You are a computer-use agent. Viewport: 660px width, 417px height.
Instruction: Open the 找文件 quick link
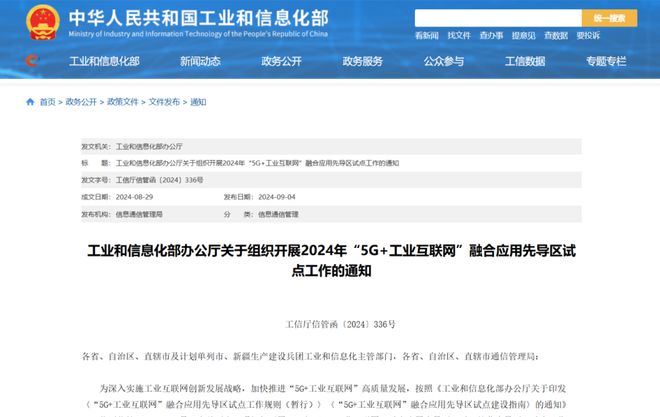pos(459,36)
